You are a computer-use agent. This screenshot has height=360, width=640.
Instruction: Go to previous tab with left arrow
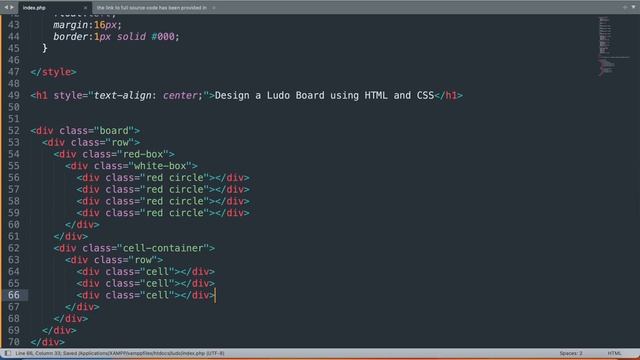tap(6, 7)
